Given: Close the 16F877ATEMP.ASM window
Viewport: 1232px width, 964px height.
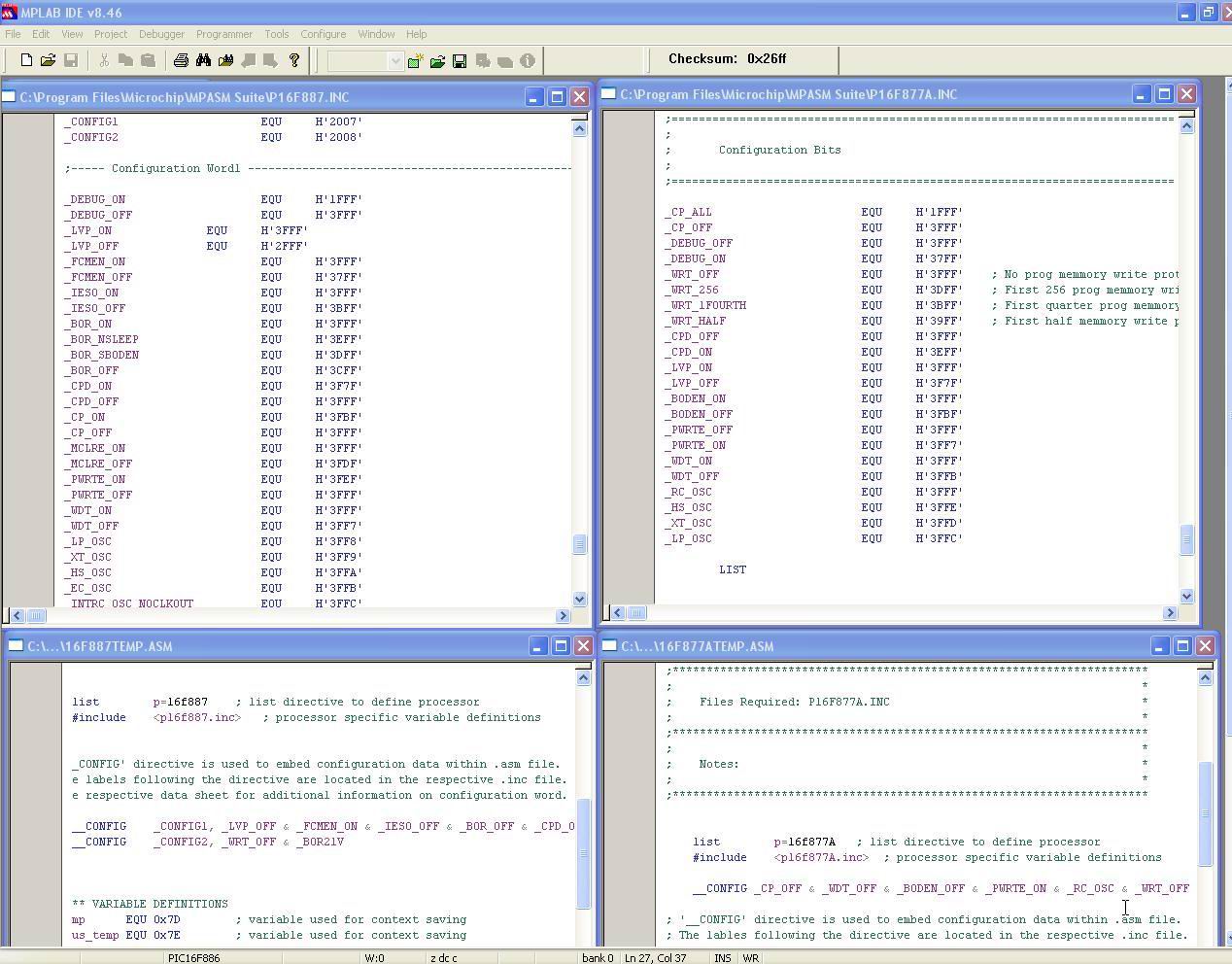Looking at the screenshot, I should (1205, 646).
